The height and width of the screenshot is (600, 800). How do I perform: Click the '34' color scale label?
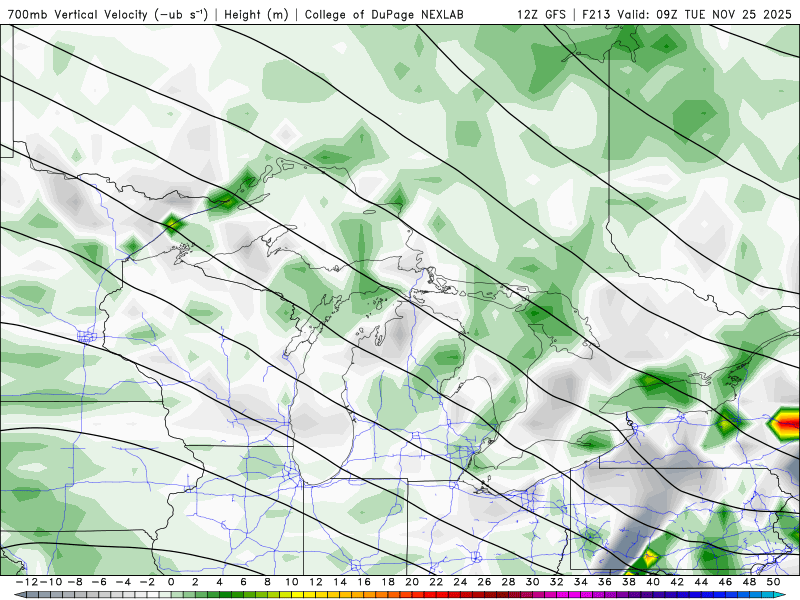tap(581, 582)
